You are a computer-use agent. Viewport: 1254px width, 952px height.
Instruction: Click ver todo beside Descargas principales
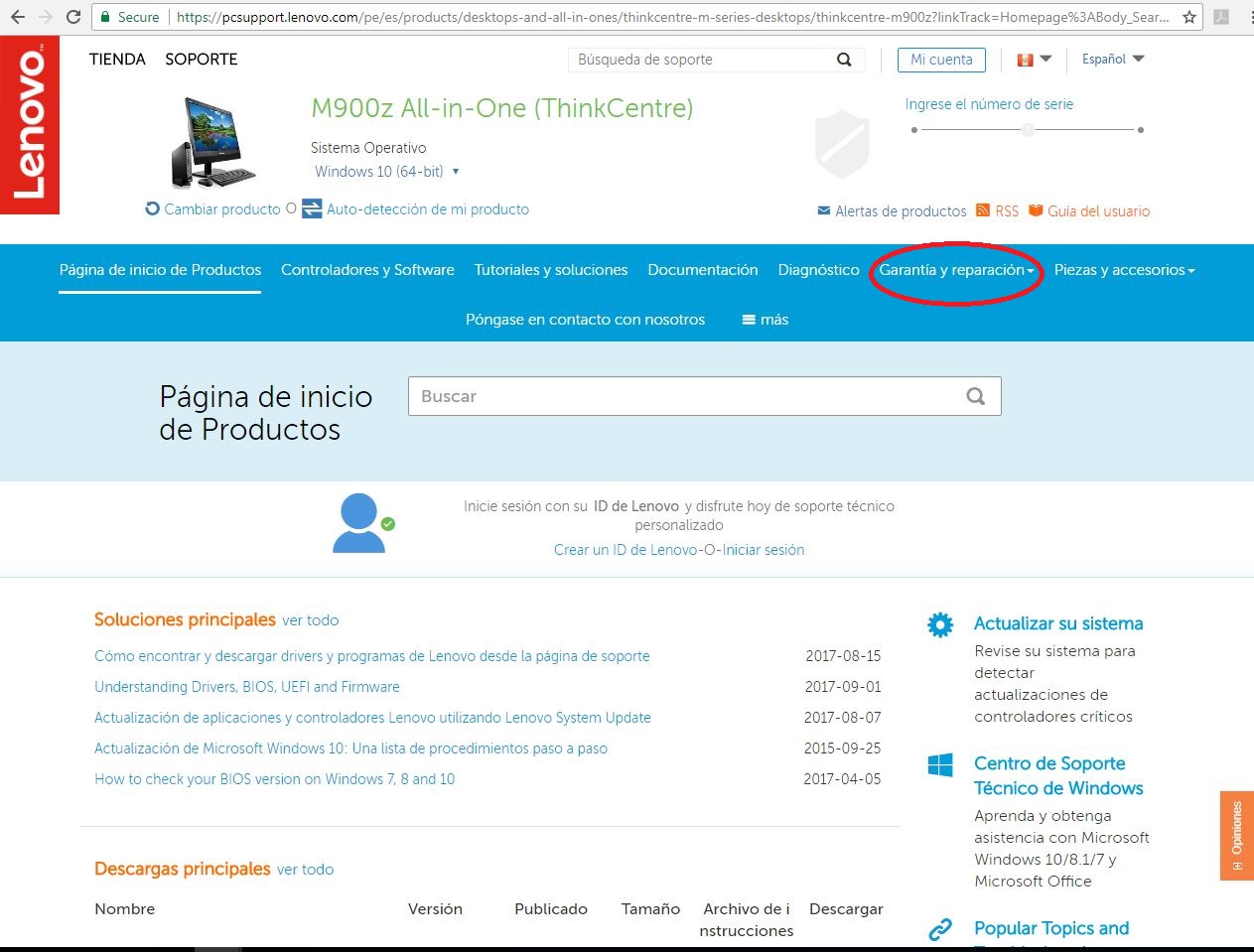point(305,870)
